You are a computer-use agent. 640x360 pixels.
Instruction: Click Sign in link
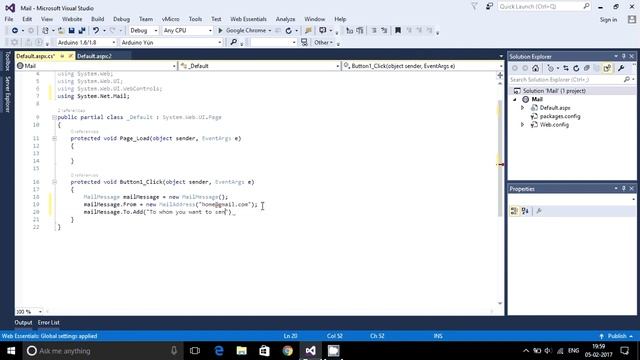[608, 20]
